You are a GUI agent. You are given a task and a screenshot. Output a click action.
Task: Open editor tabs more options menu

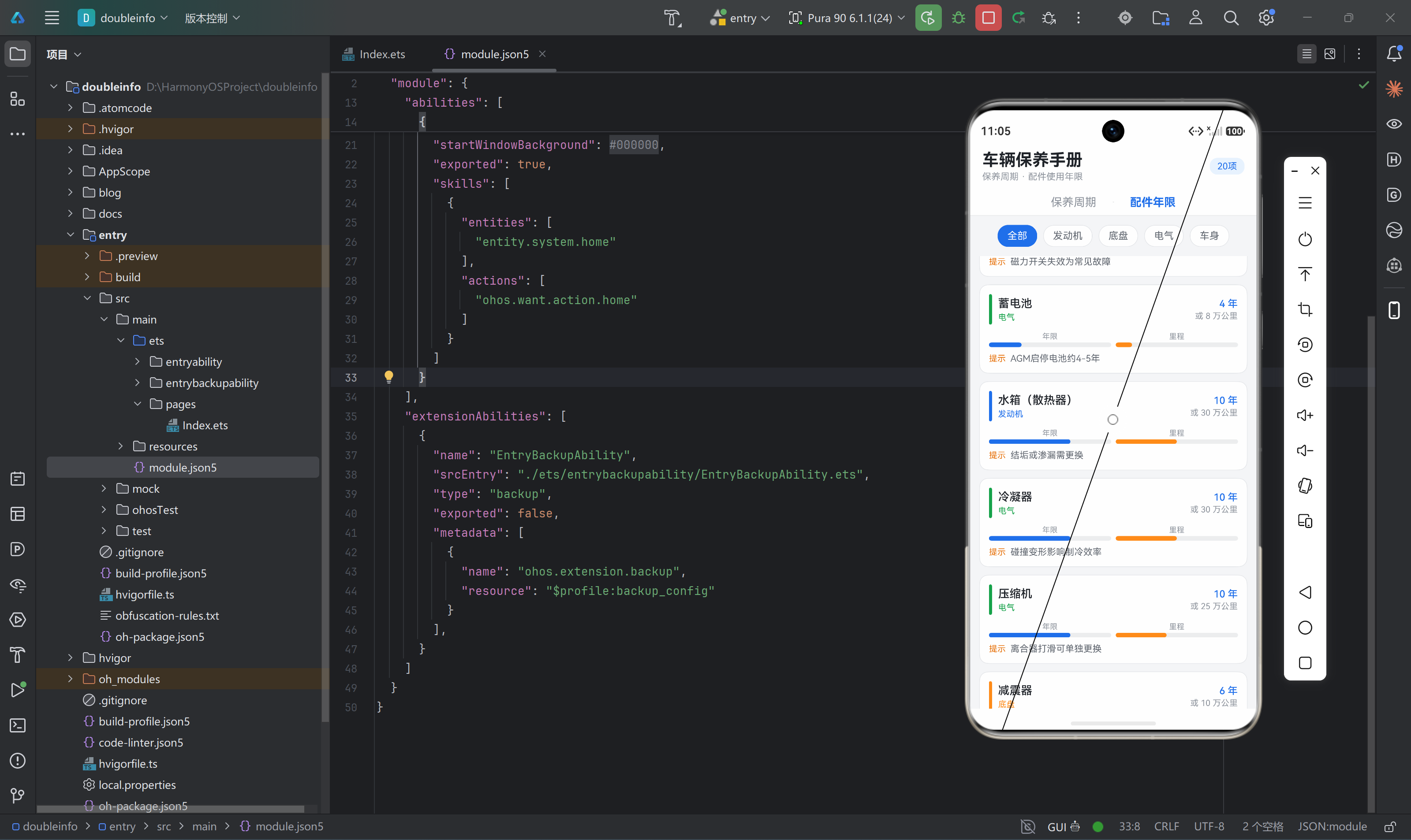coord(1359,54)
